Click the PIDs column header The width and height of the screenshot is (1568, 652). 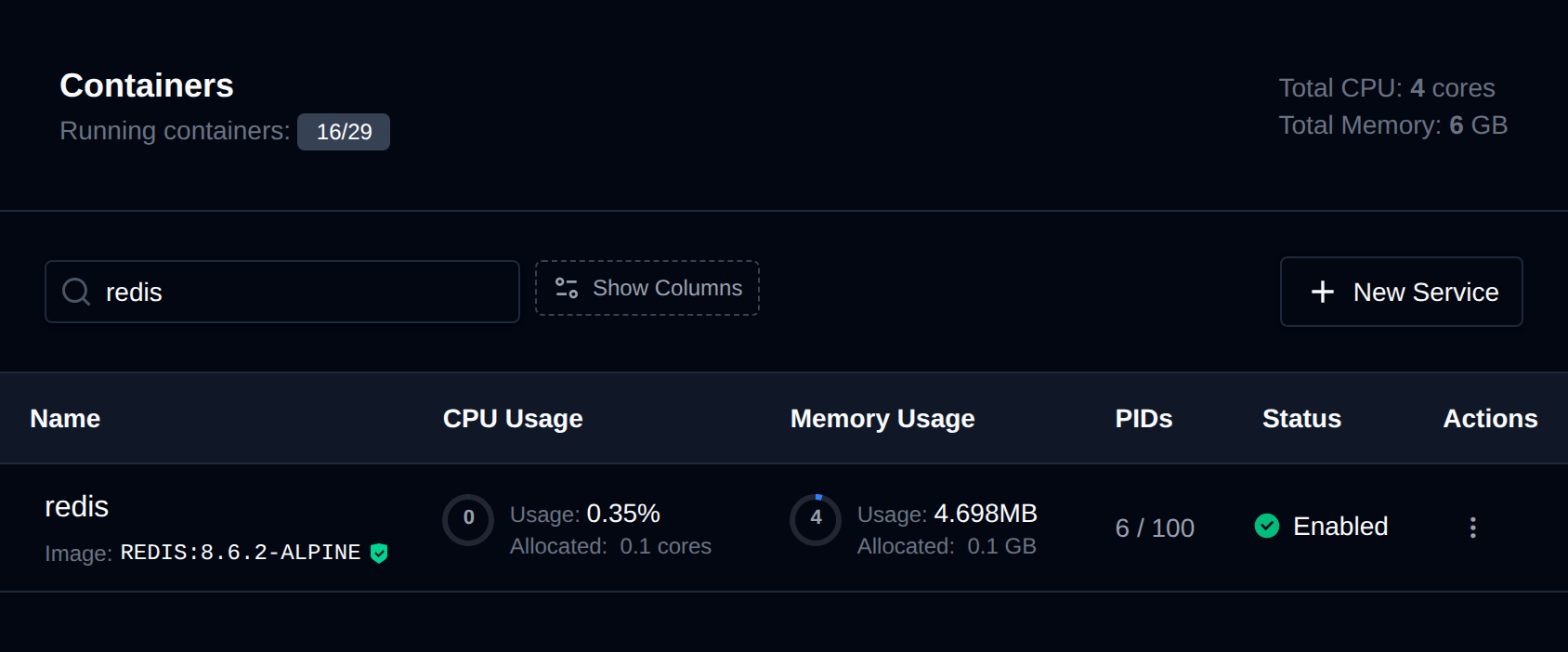(x=1143, y=419)
